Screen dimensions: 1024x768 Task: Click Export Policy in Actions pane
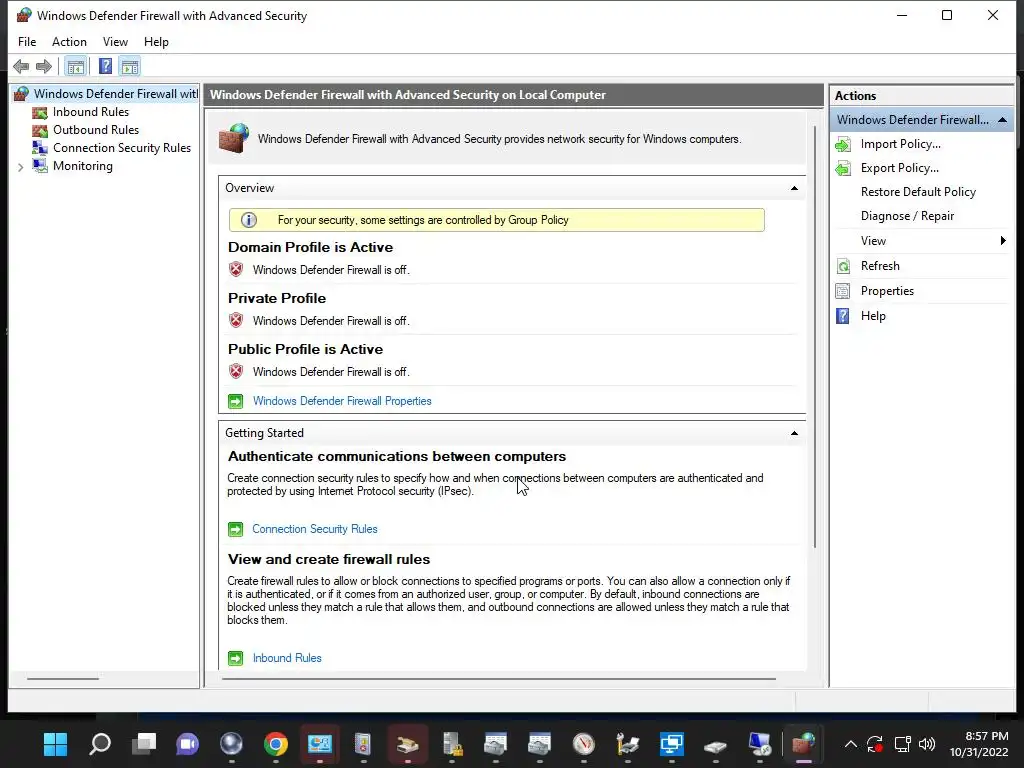click(899, 168)
